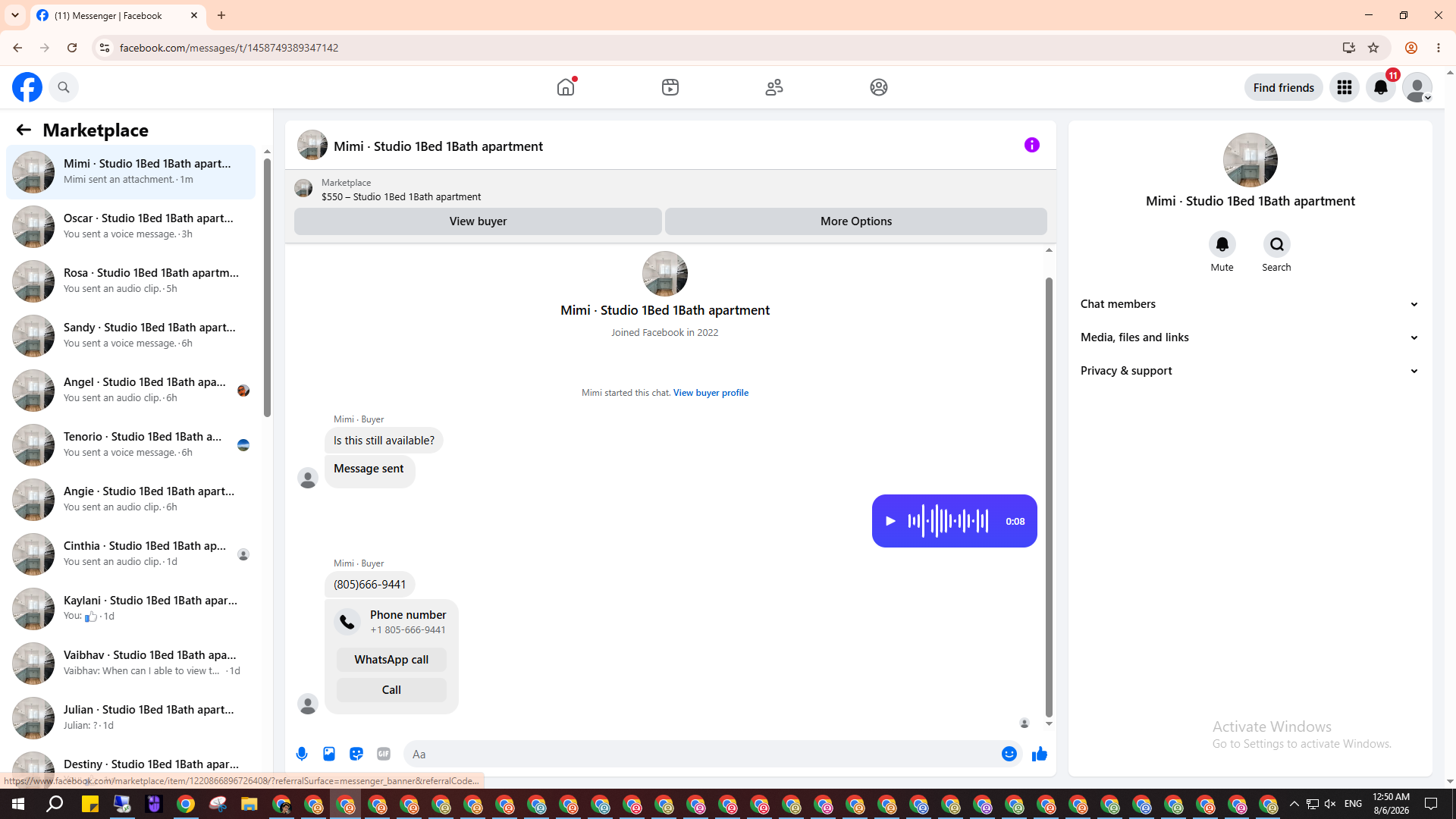
Task: Click the chat list scrollbar
Action: (x=267, y=287)
